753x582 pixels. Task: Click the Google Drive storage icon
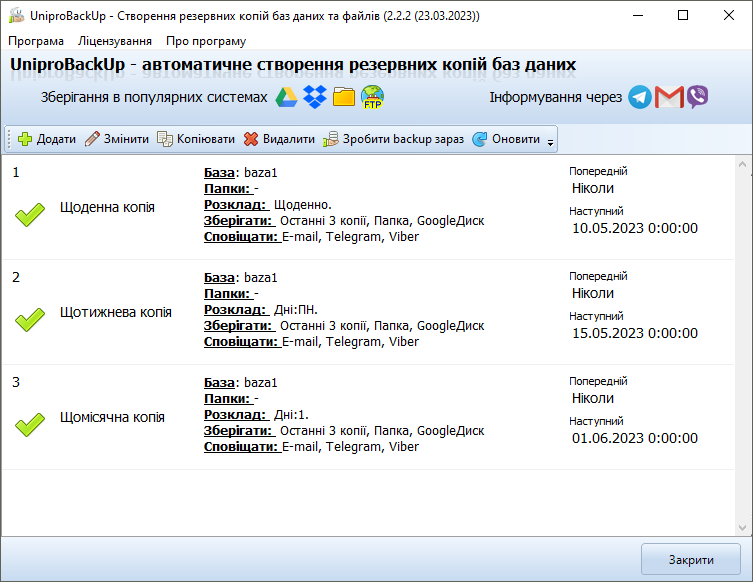286,97
